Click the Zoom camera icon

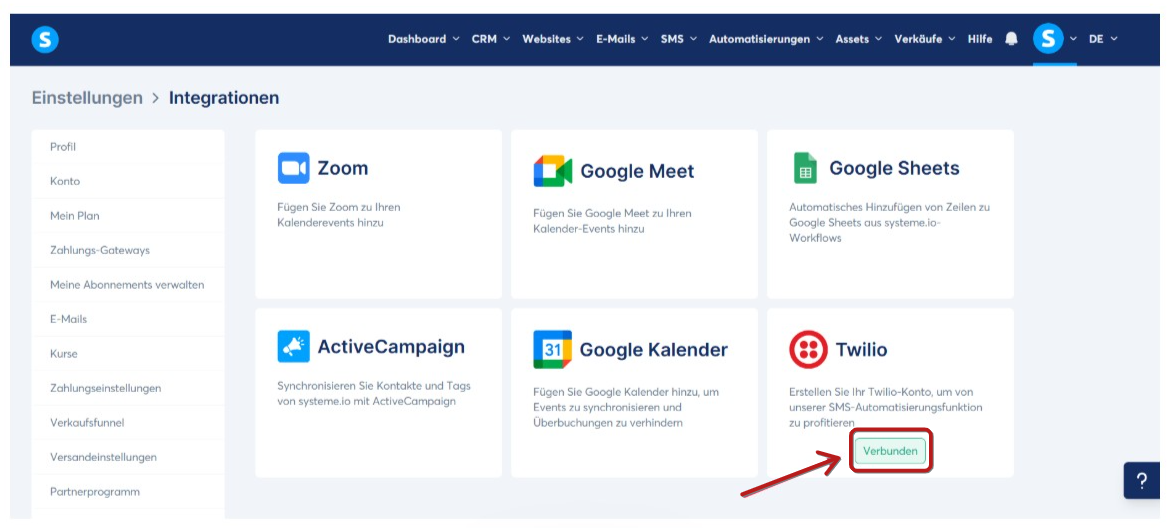click(x=293, y=168)
